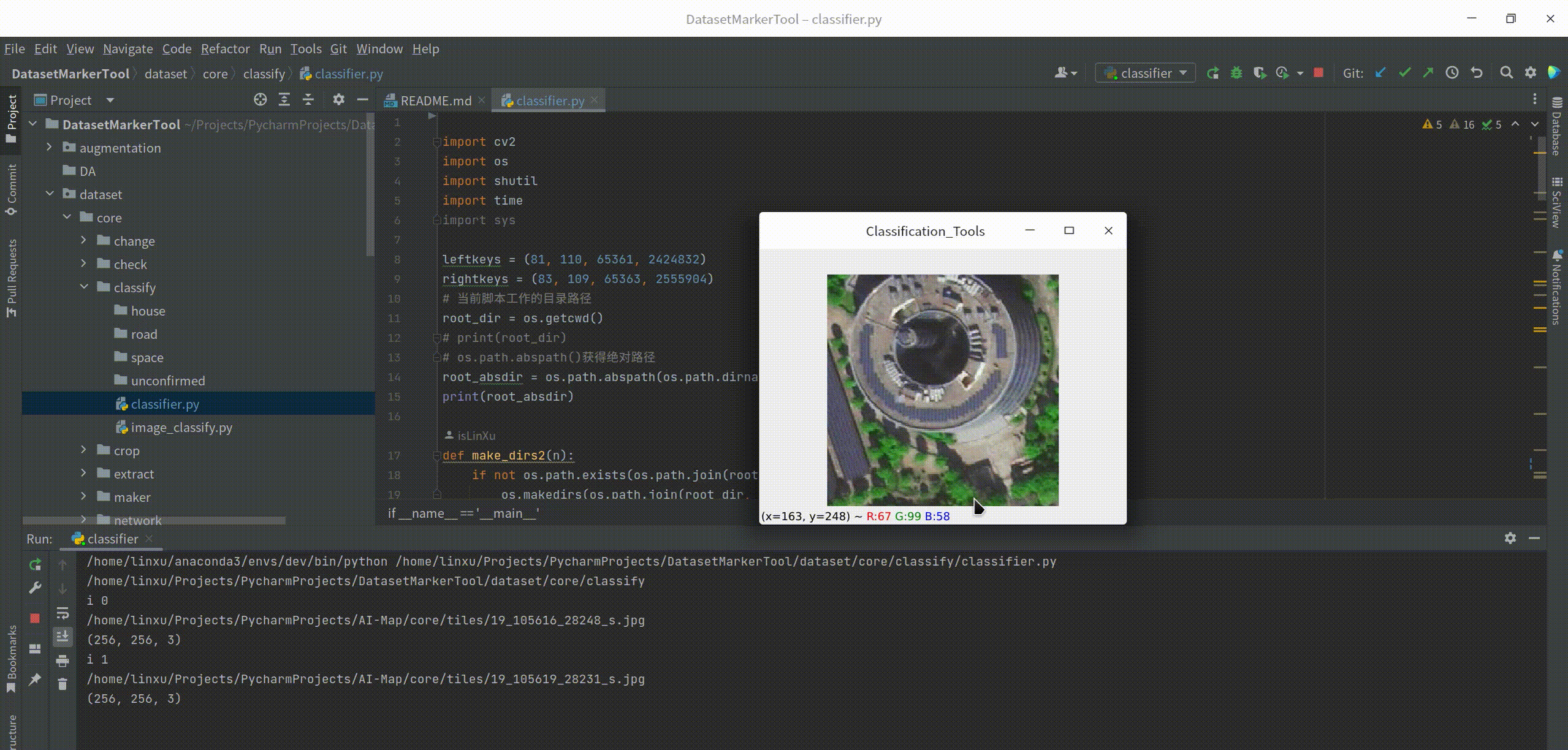This screenshot has height=750, width=1568.
Task: Click Search Everywhere magnifier icon
Action: (x=1506, y=73)
